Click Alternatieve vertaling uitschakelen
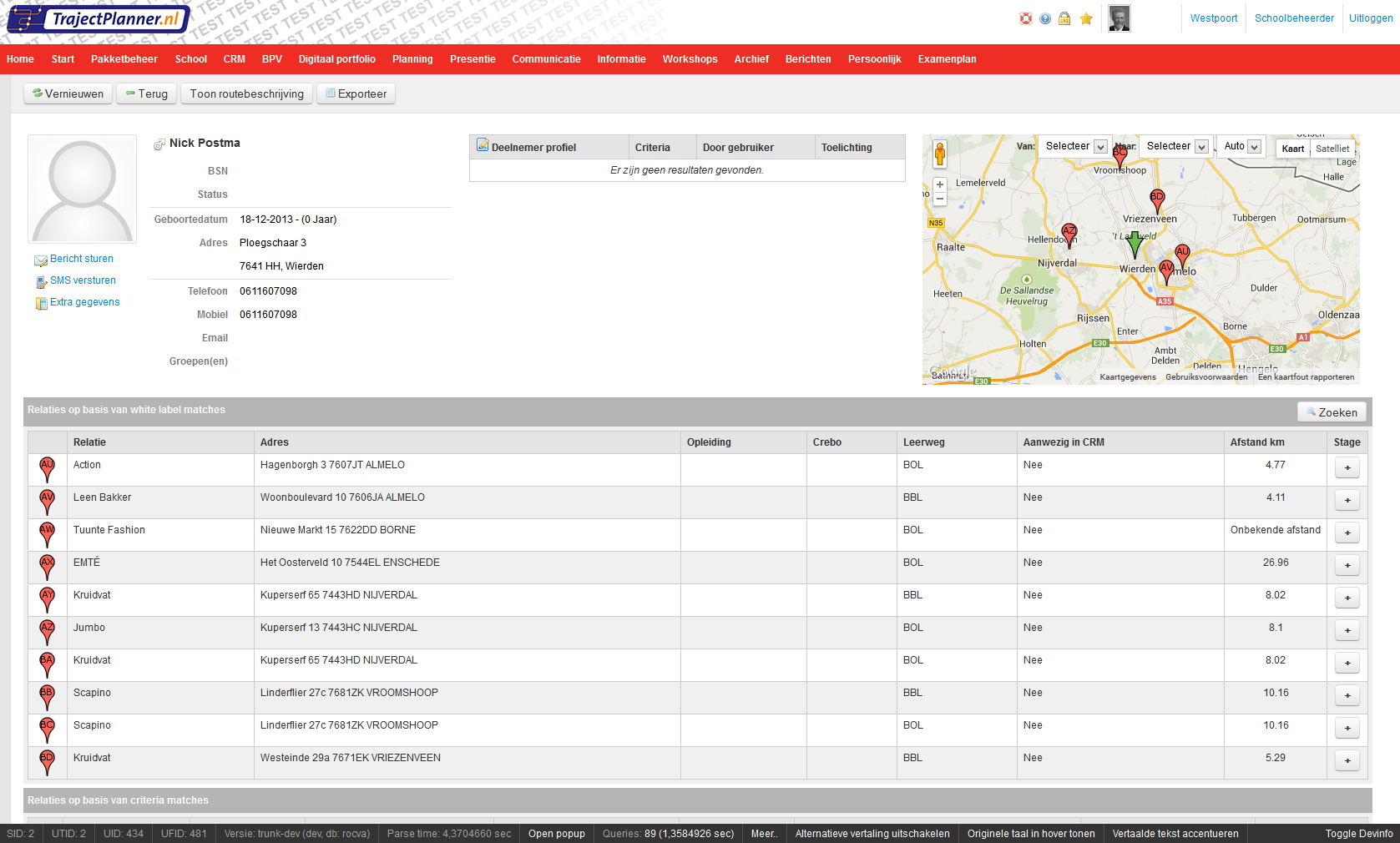 tap(872, 834)
